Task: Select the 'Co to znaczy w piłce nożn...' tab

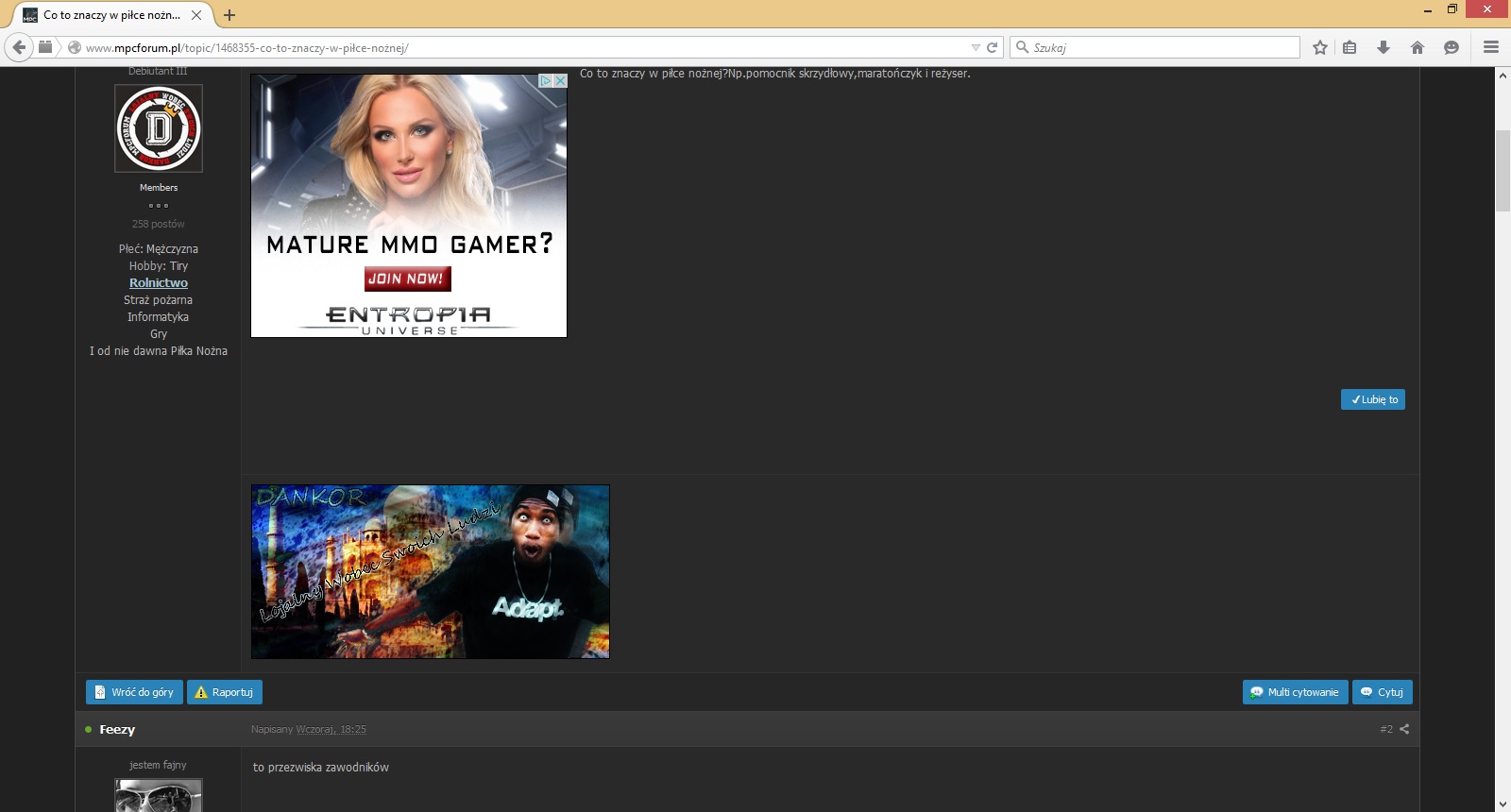Action: point(111,15)
